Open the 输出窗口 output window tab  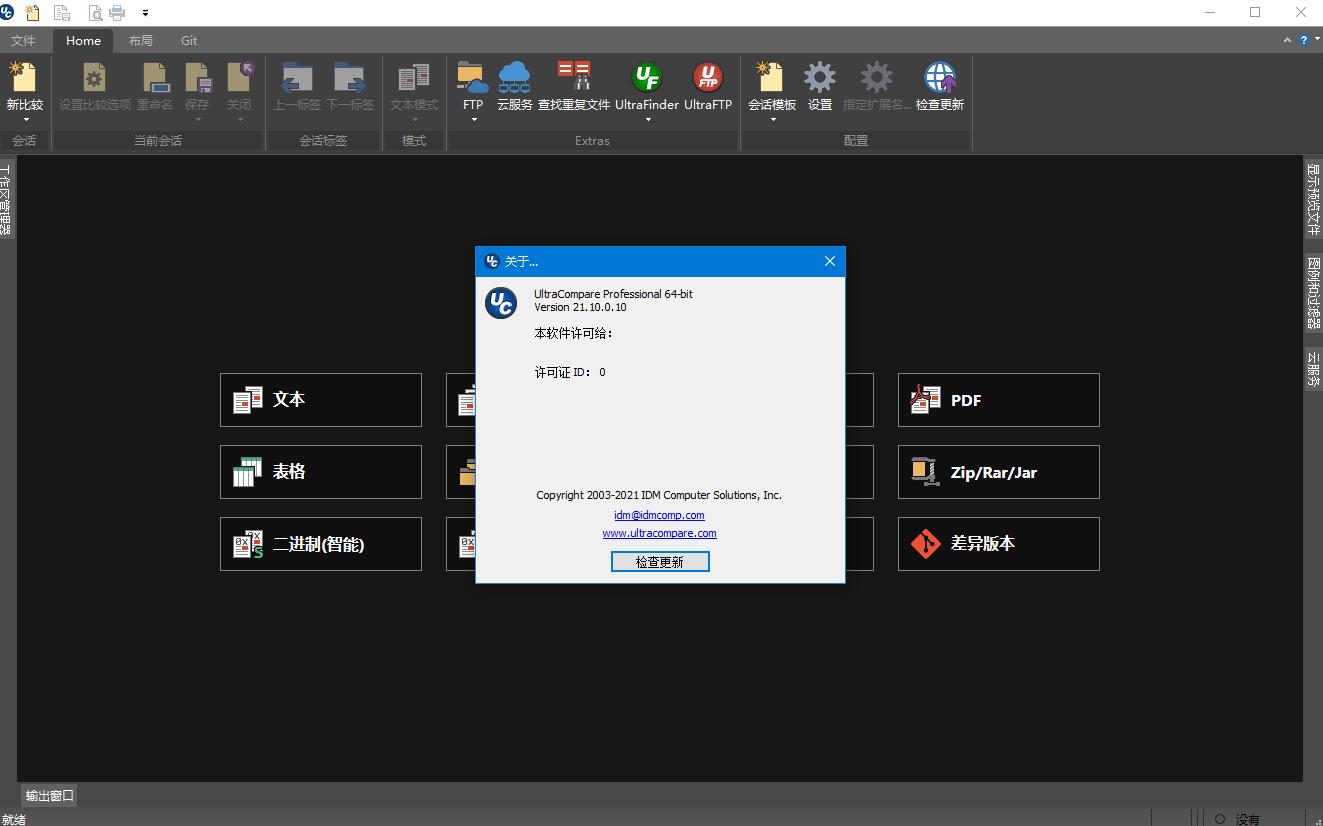pos(50,796)
